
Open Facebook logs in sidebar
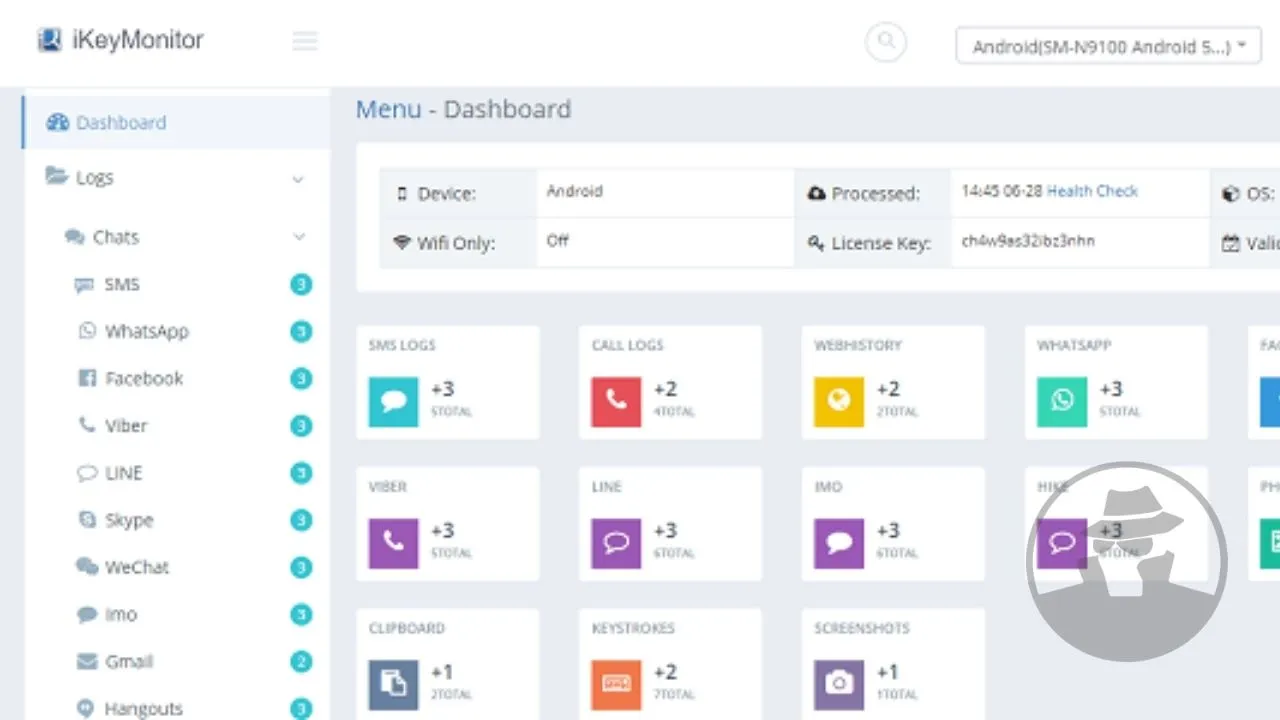pyautogui.click(x=144, y=378)
